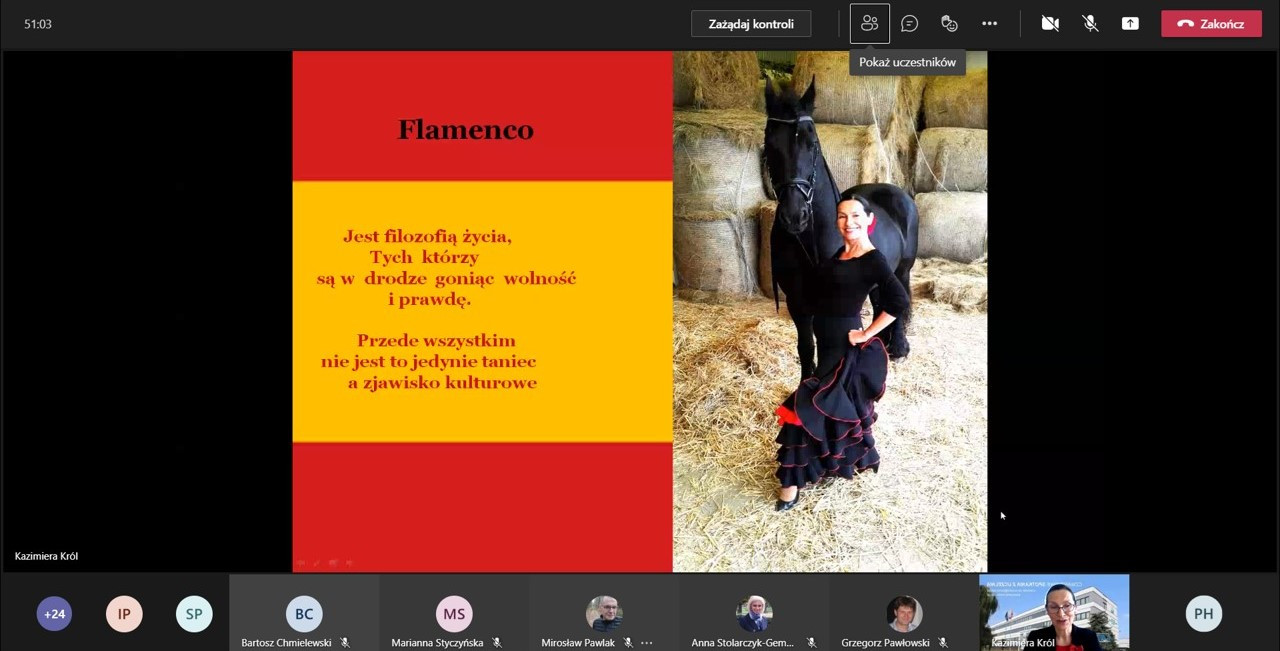Open the meeting chat icon

[909, 24]
